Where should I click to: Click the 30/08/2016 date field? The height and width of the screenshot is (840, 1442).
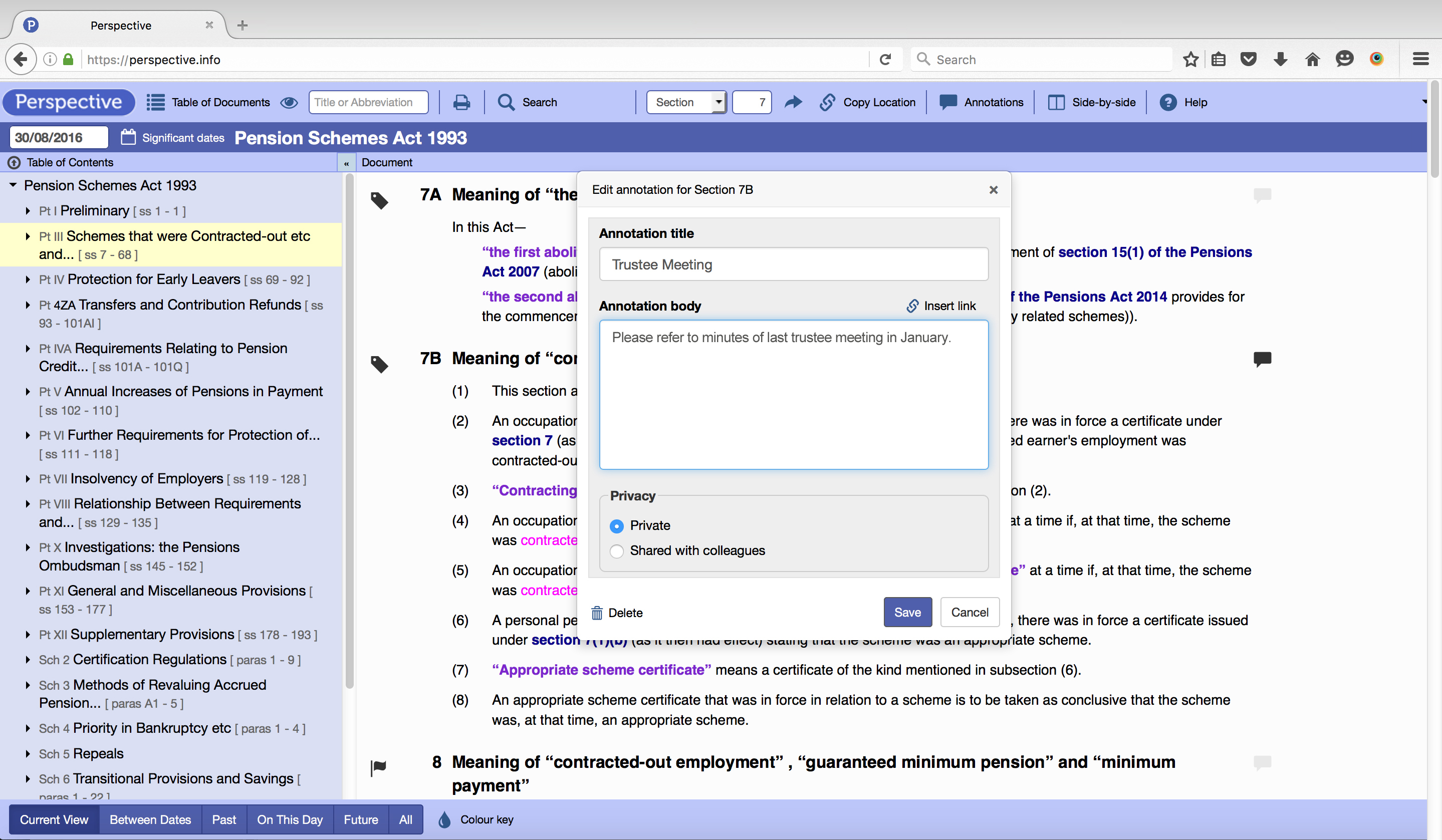click(58, 137)
